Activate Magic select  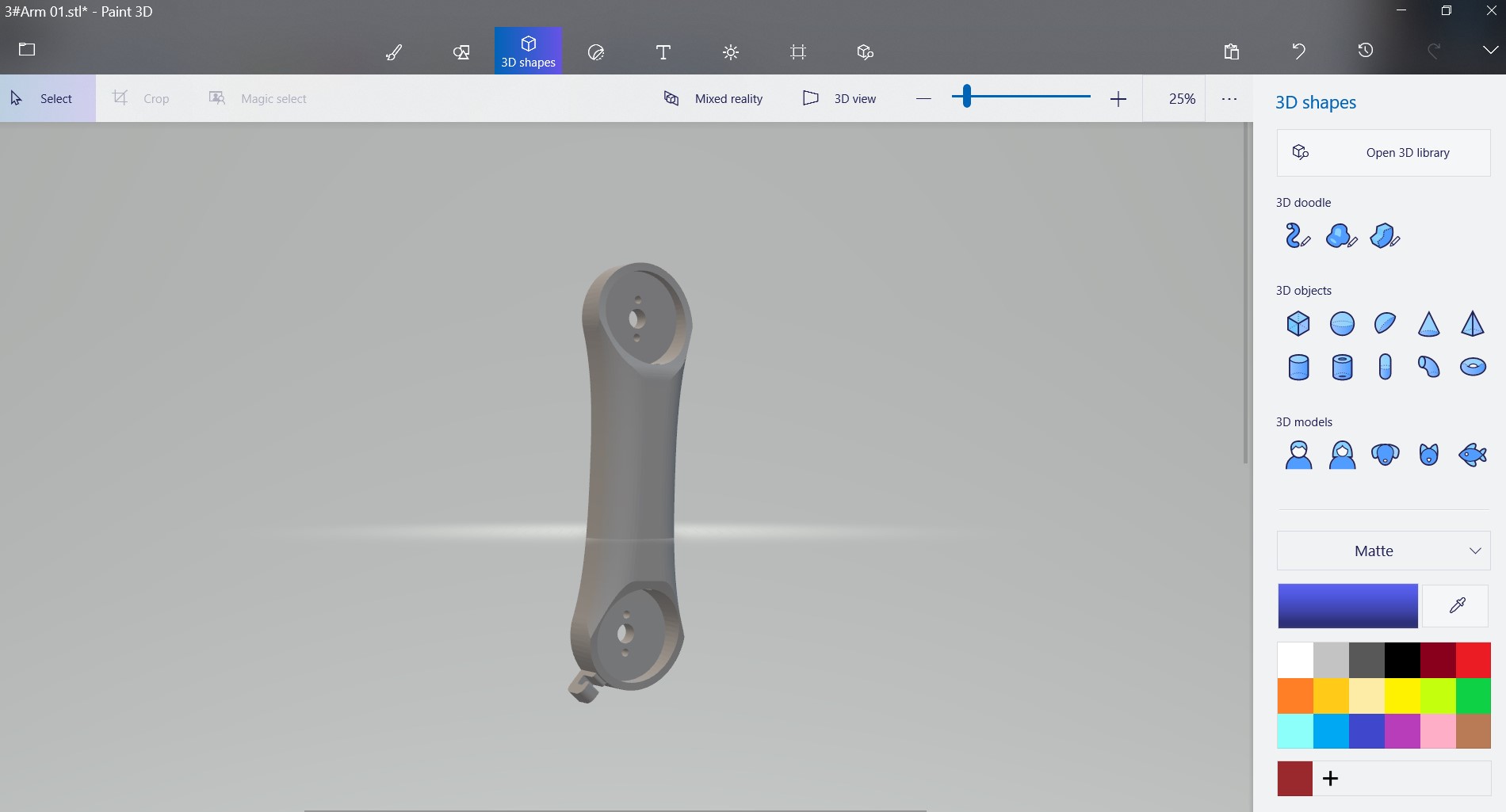pos(258,98)
